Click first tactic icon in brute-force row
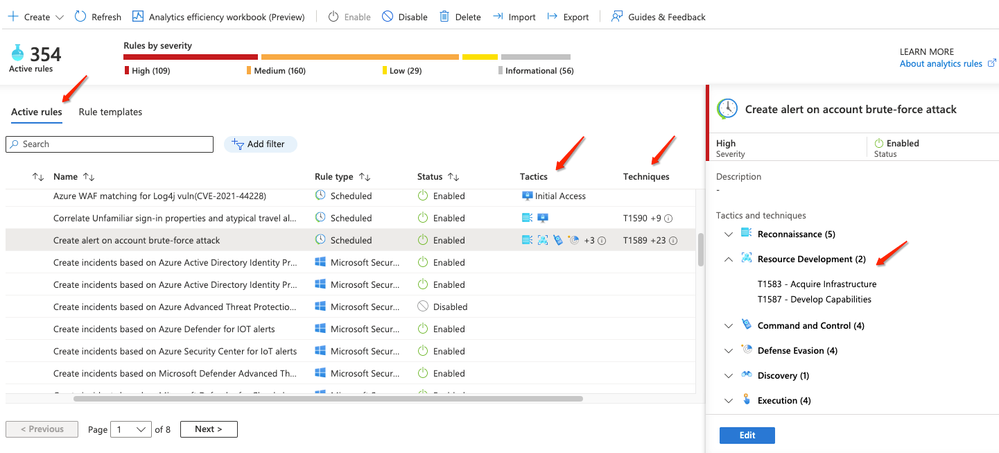 (527, 240)
